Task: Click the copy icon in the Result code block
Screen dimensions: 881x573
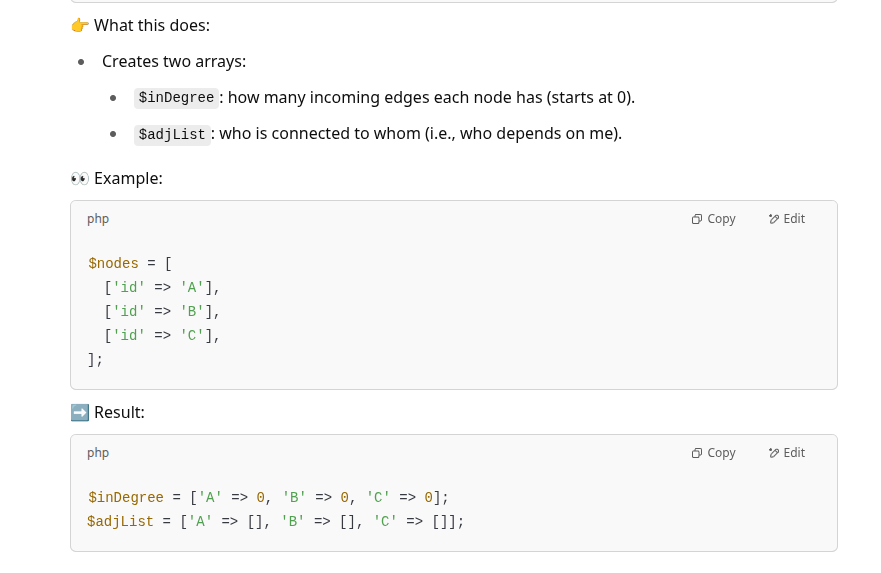Action: pyautogui.click(x=696, y=453)
